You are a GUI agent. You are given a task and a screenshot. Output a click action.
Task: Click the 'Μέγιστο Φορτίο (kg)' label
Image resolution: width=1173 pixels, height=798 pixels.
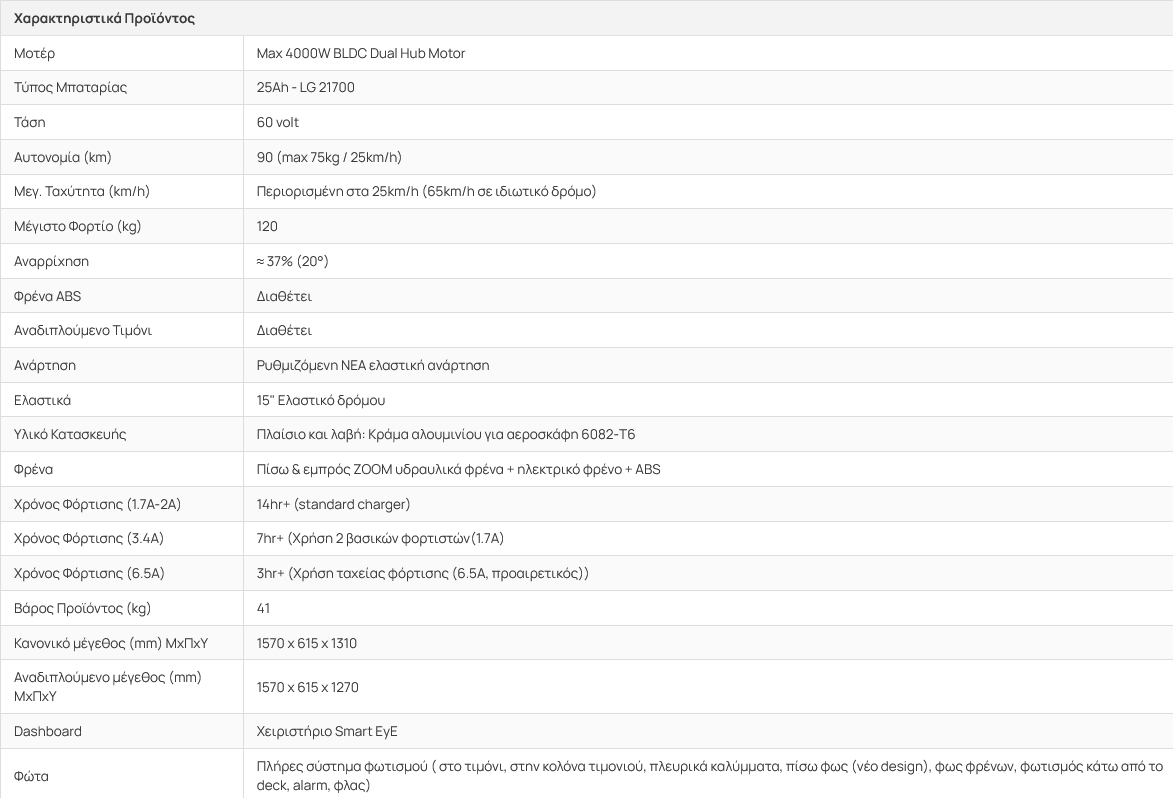78,226
